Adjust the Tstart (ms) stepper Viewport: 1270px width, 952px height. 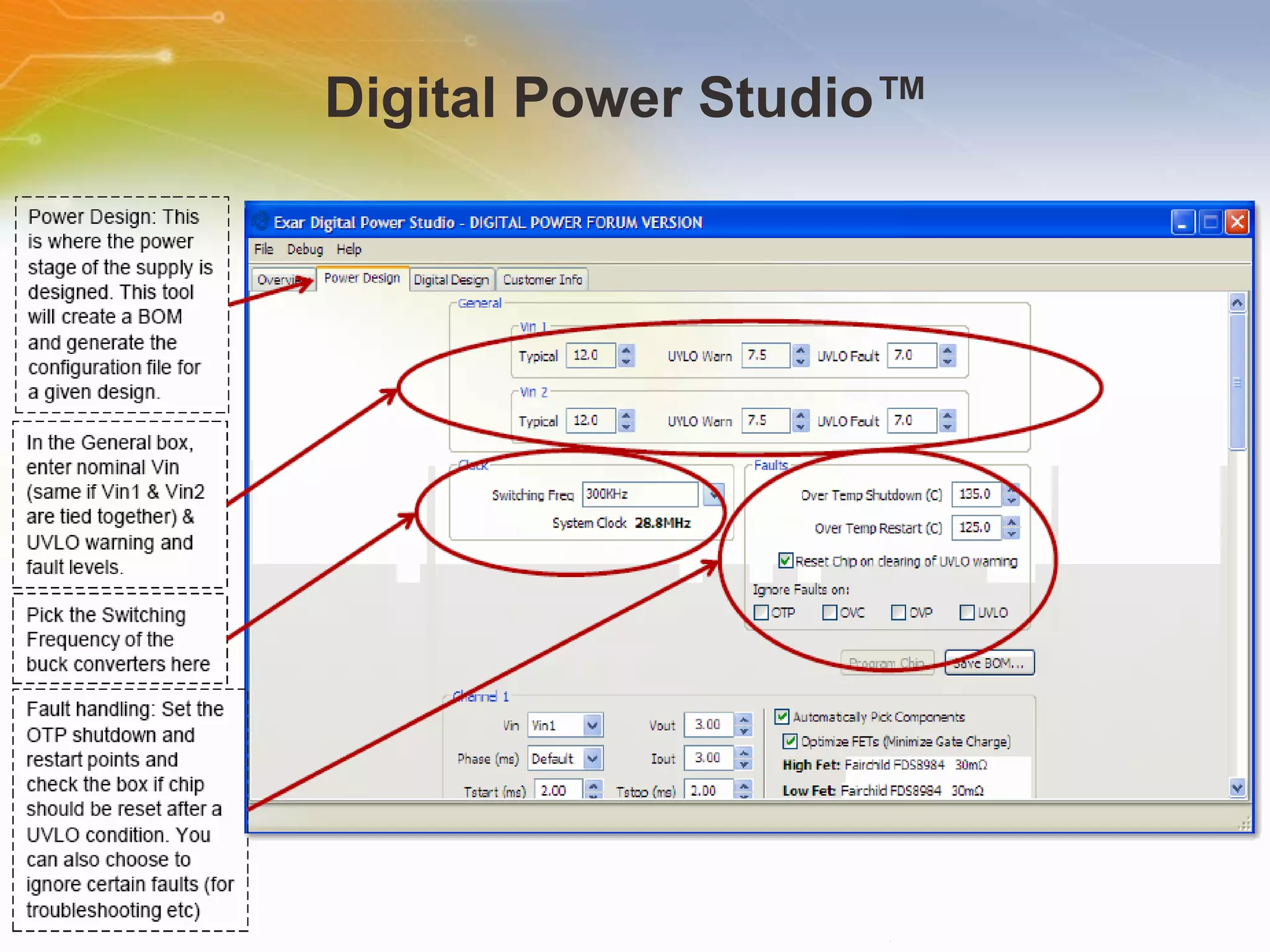[593, 790]
